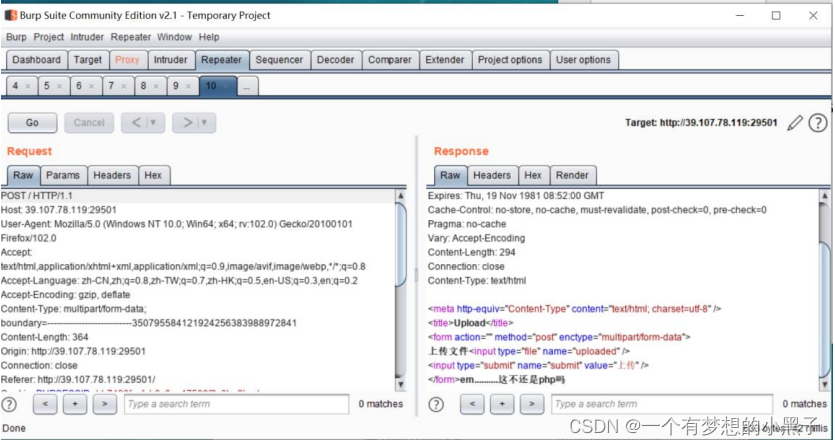This screenshot has width=835, height=445.
Task: Switch to Target tab
Action: [x=88, y=60]
